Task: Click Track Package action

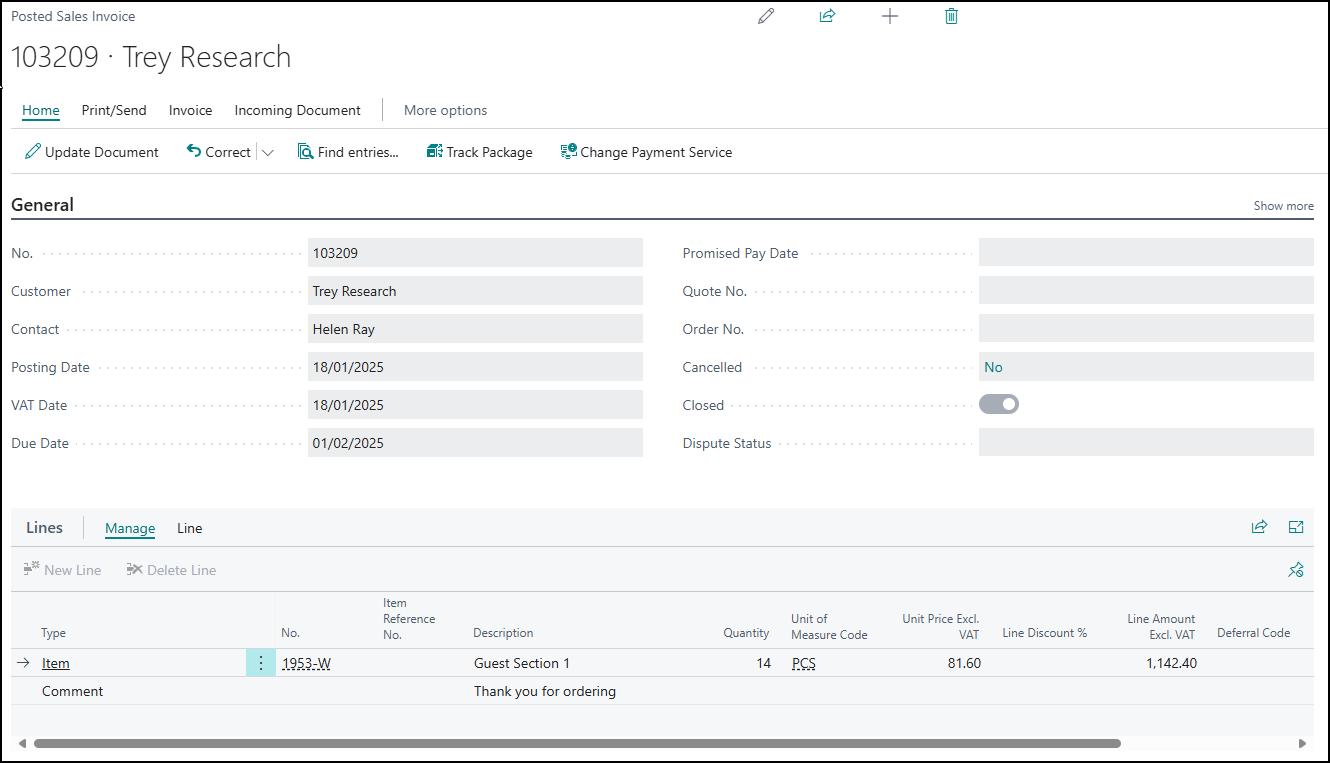Action: click(x=479, y=152)
